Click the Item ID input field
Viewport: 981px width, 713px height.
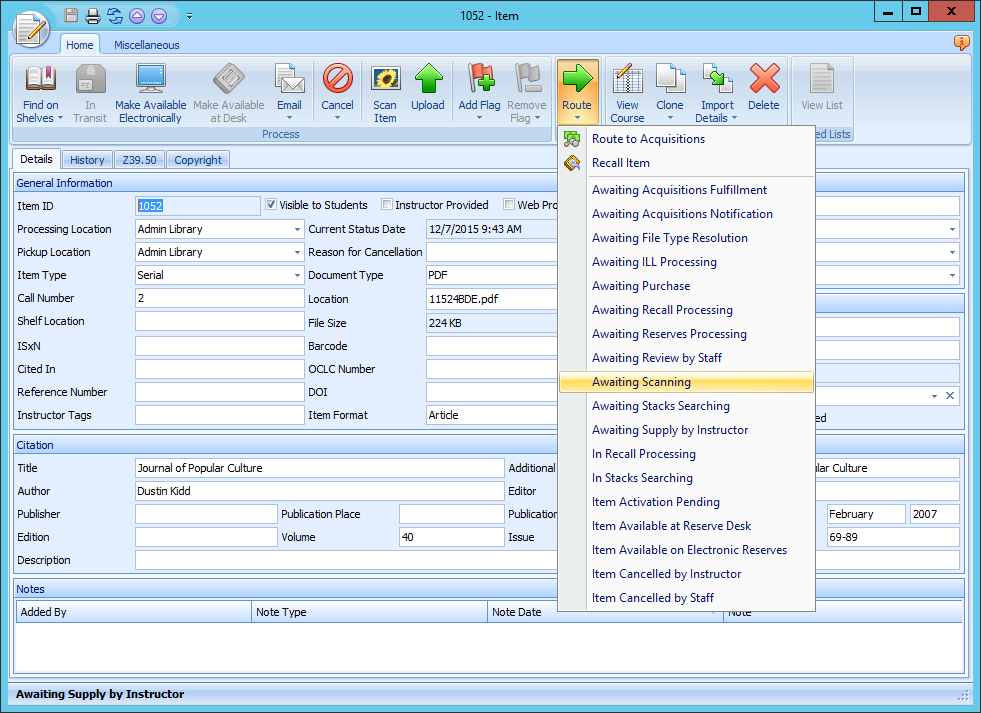(197, 205)
